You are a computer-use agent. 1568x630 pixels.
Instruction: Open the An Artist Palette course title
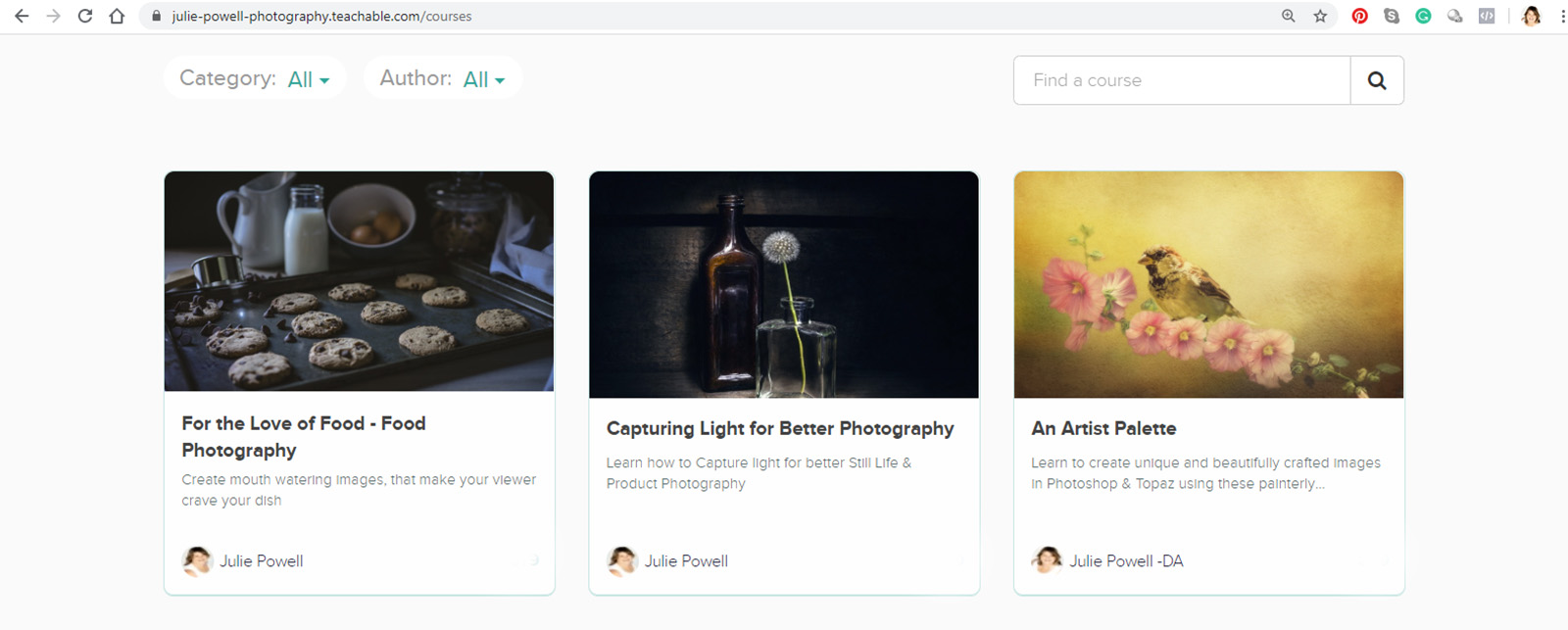1103,428
